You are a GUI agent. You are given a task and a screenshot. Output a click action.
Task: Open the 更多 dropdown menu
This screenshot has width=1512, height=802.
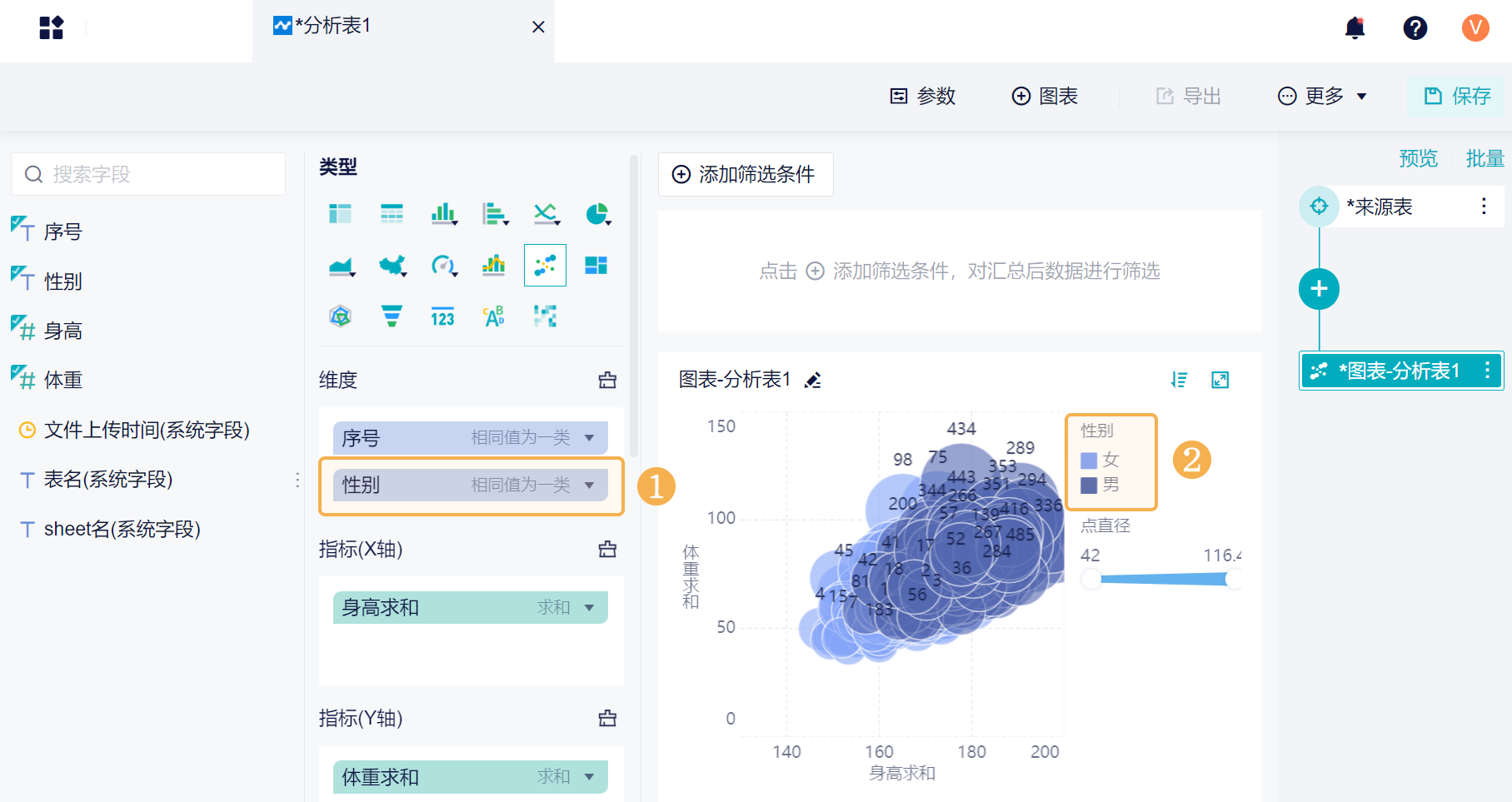(1322, 96)
